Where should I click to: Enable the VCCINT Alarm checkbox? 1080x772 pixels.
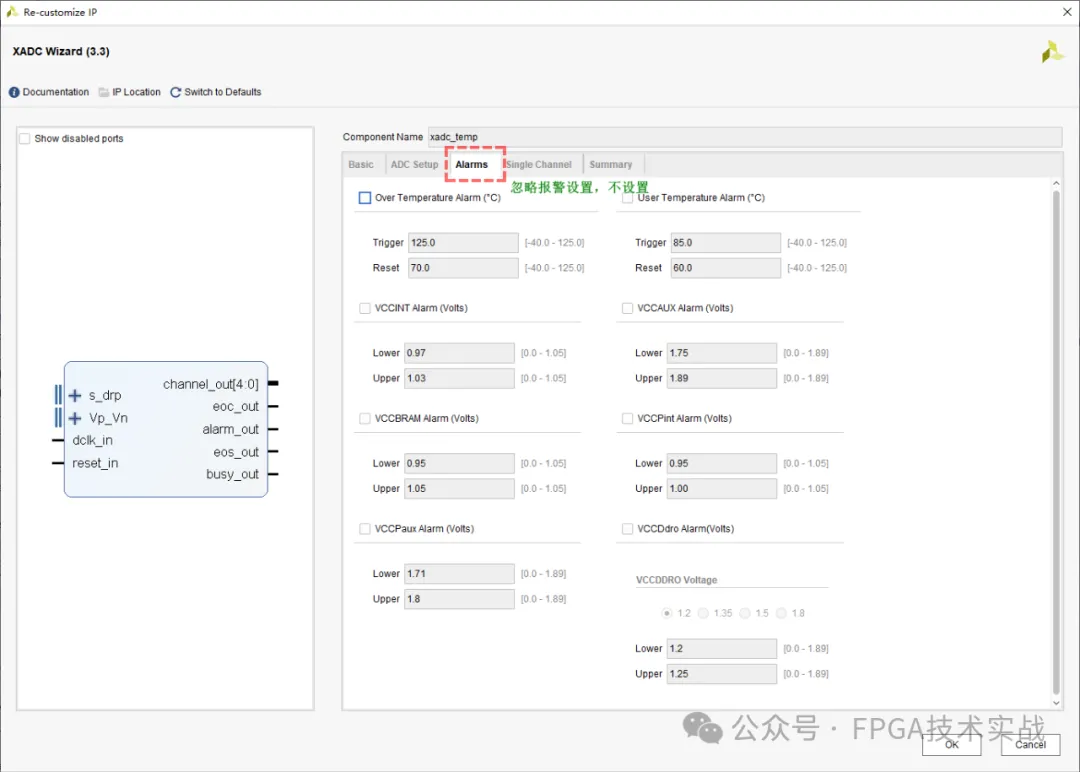tap(365, 308)
